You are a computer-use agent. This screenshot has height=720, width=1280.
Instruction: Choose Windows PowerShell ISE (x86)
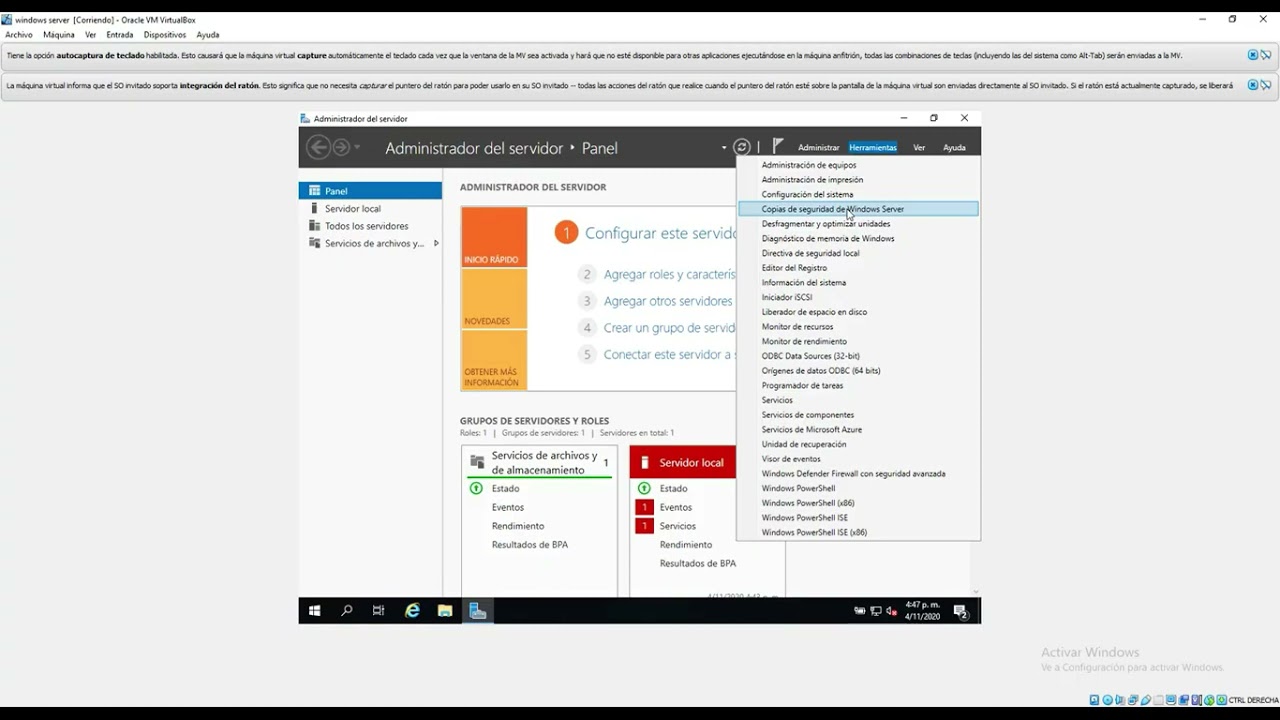814,532
